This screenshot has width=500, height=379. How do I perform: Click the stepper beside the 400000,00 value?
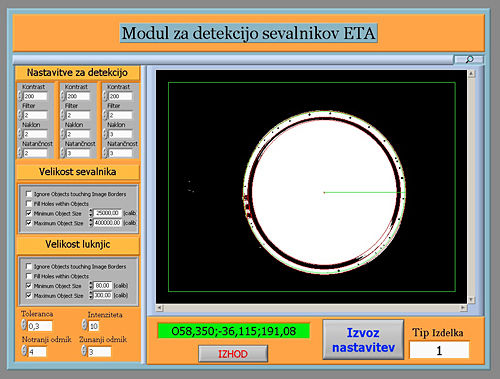click(91, 222)
